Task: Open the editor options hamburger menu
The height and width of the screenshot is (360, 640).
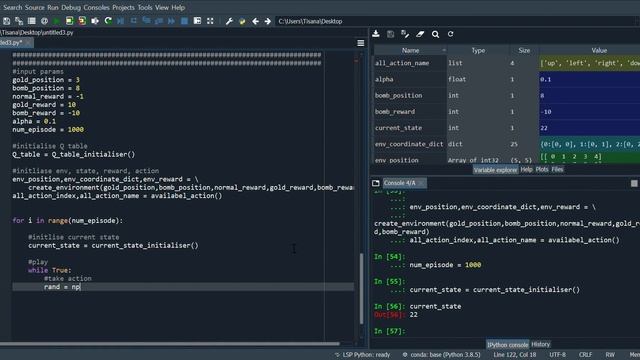Action: [x=361, y=43]
